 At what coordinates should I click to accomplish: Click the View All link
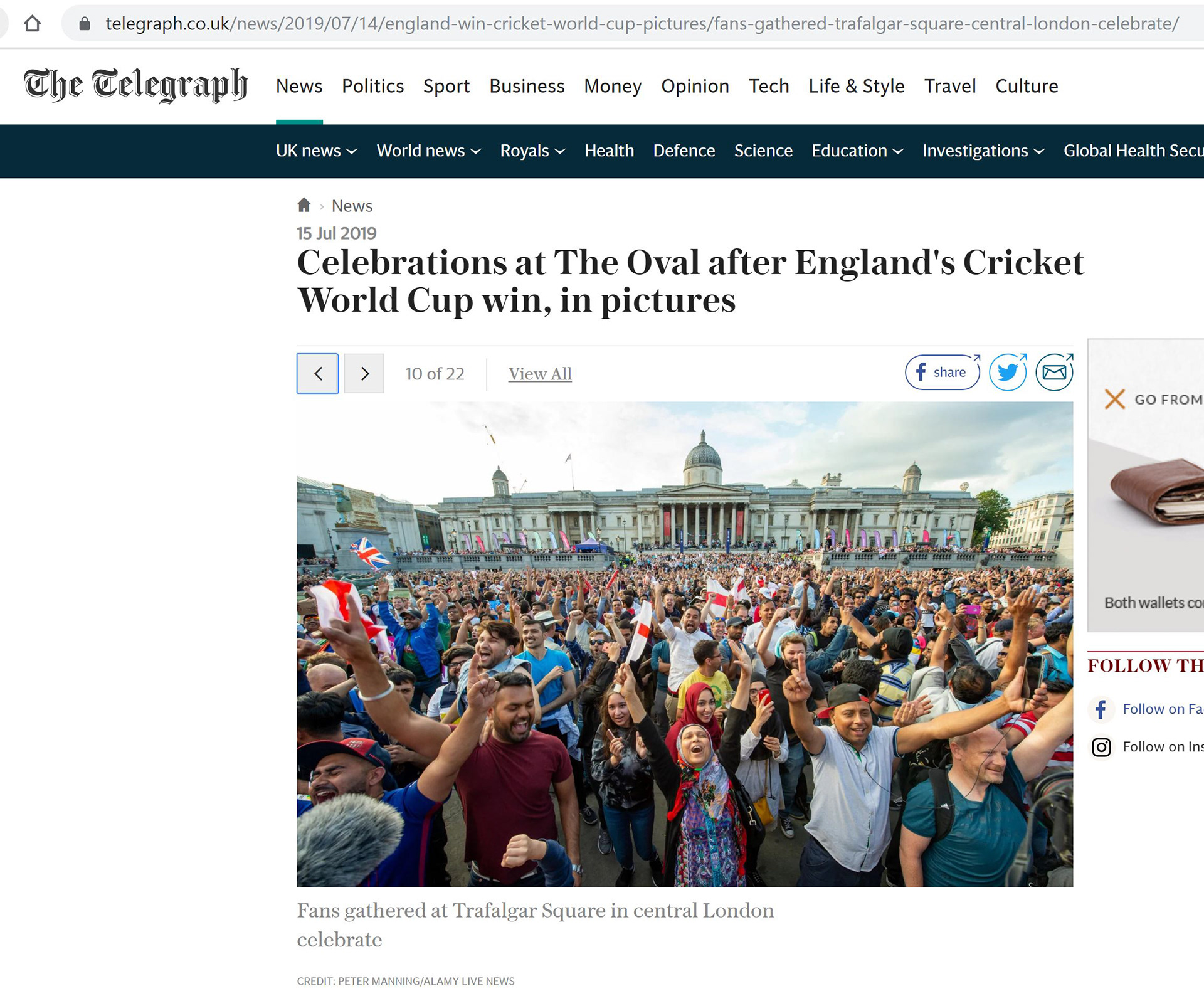pos(540,374)
